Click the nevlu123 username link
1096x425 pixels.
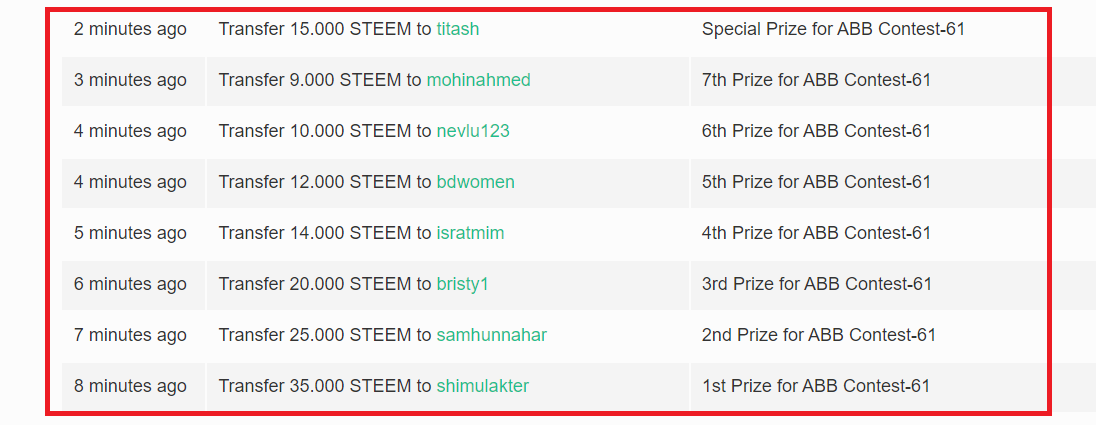(x=473, y=131)
